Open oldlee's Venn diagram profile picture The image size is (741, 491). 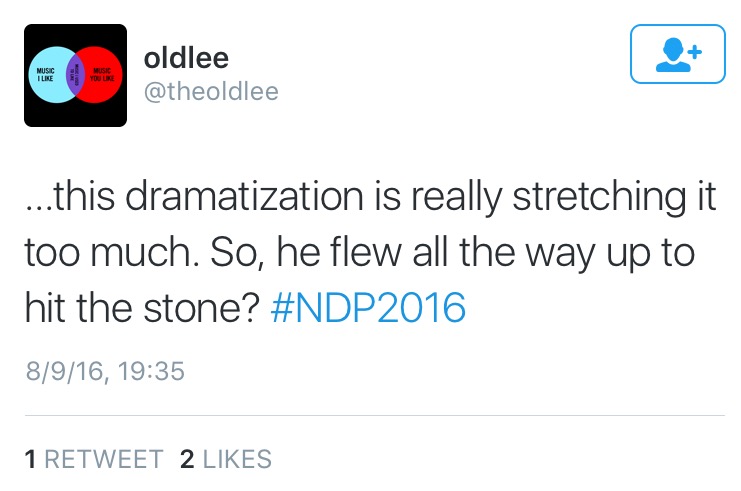coord(75,76)
